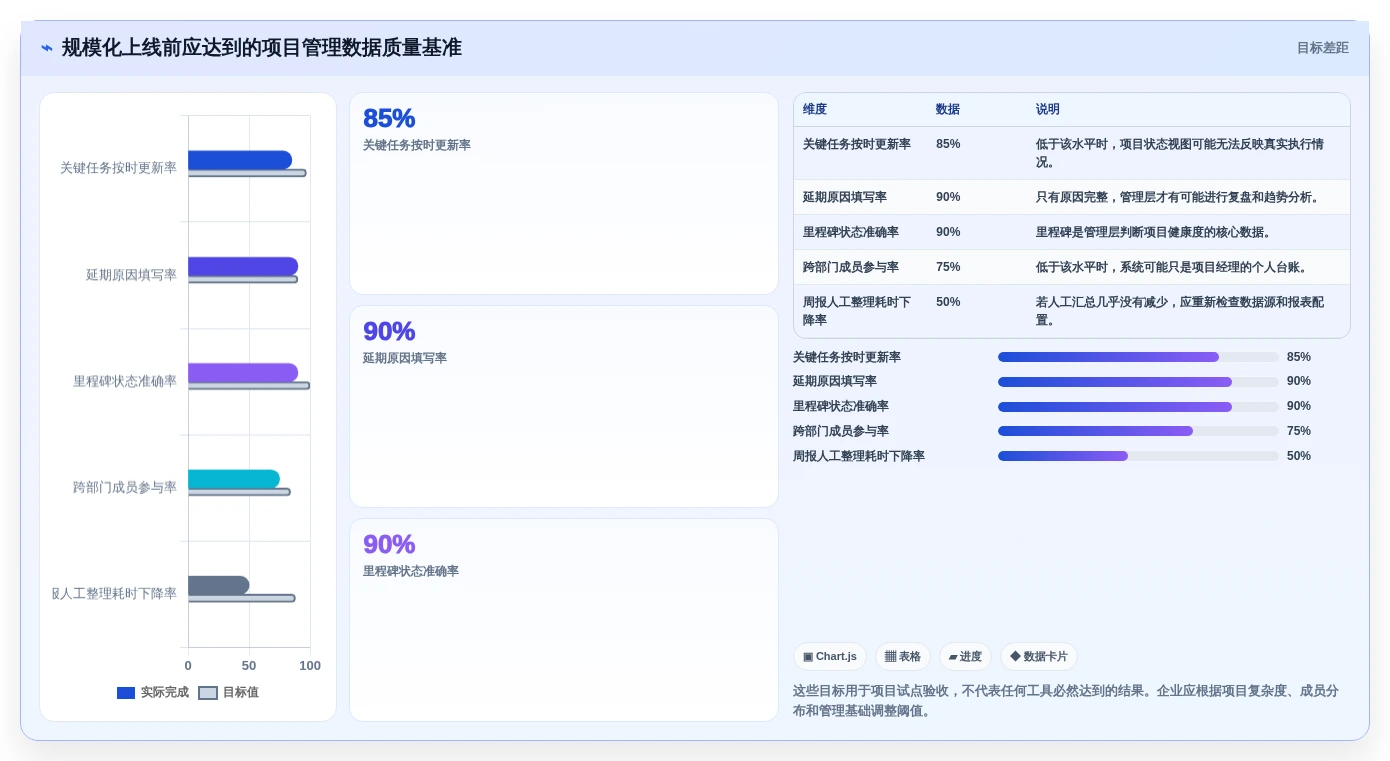Click the 数据 column header
Screen dimensions: 1390x761
click(x=947, y=110)
